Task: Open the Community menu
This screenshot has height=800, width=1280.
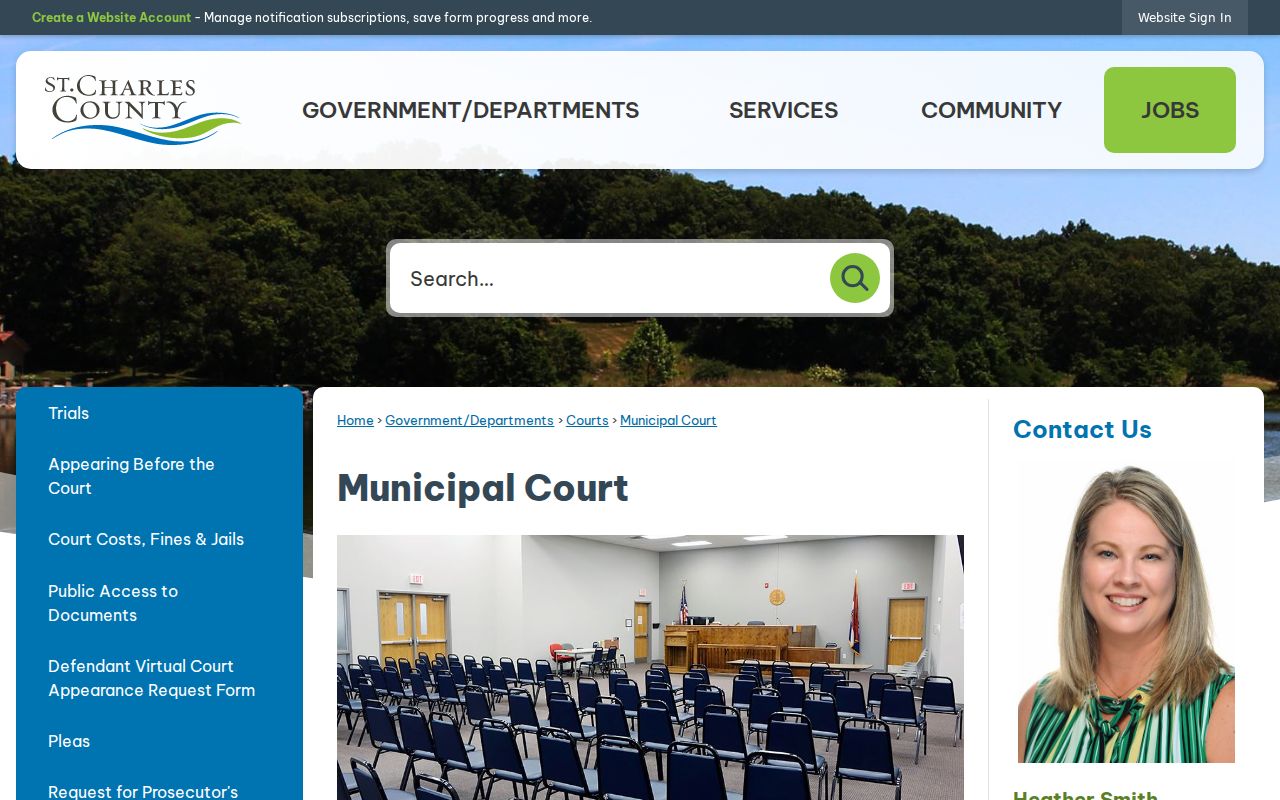Action: [x=991, y=110]
